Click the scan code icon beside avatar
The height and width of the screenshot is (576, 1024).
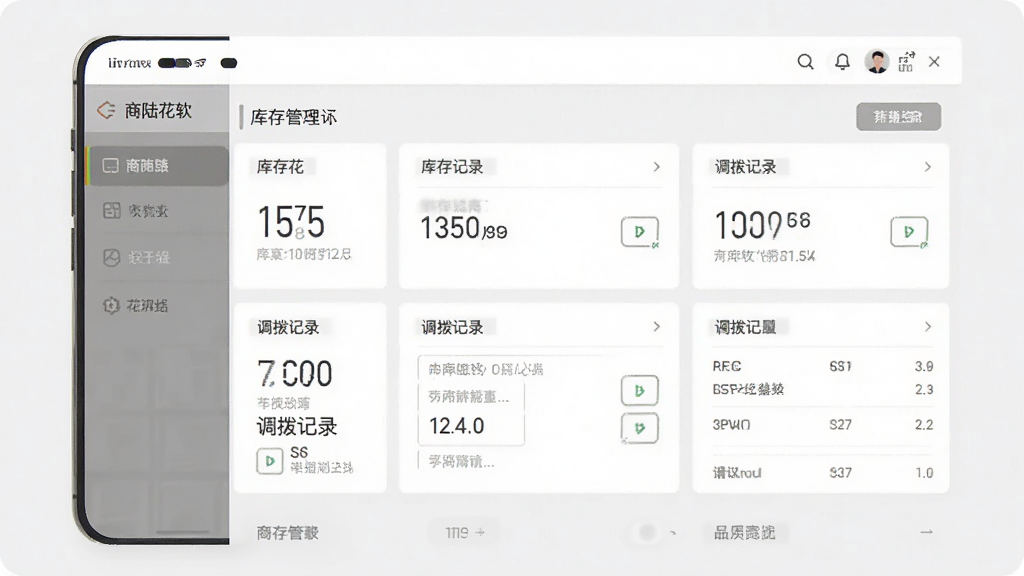[x=906, y=62]
